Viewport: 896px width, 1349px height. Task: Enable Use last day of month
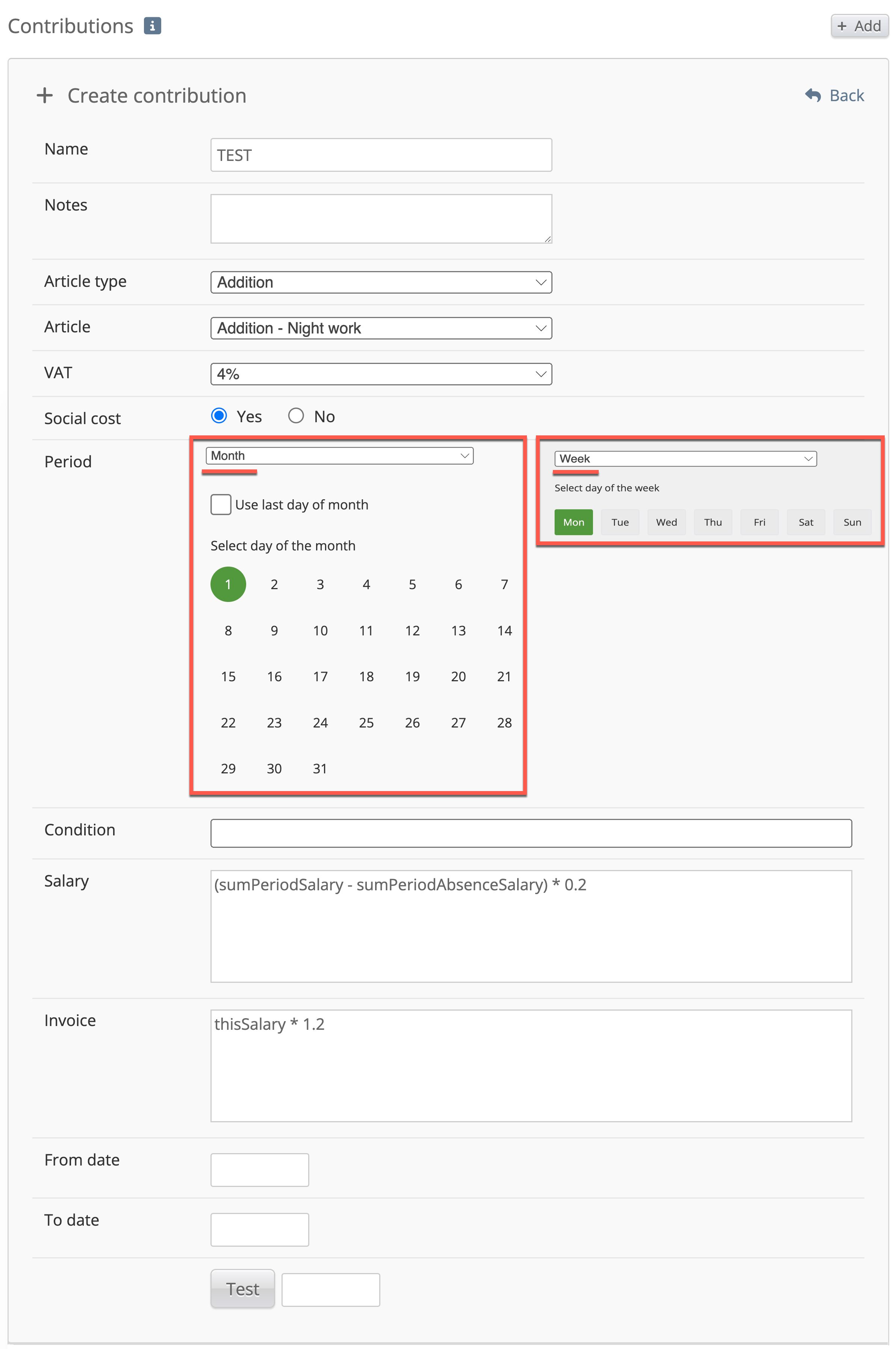click(221, 504)
